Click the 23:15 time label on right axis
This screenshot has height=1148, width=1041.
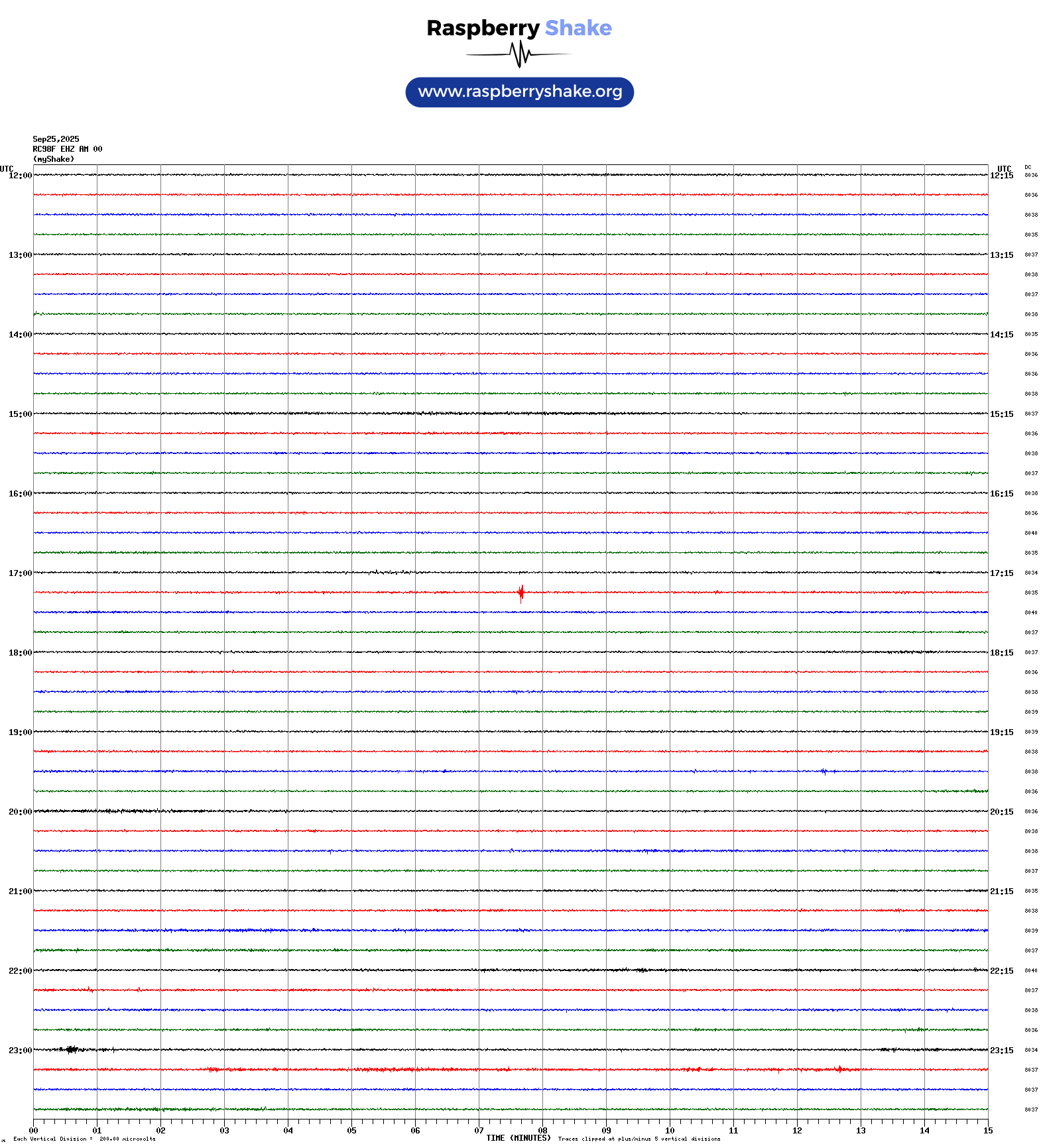click(x=1001, y=1051)
